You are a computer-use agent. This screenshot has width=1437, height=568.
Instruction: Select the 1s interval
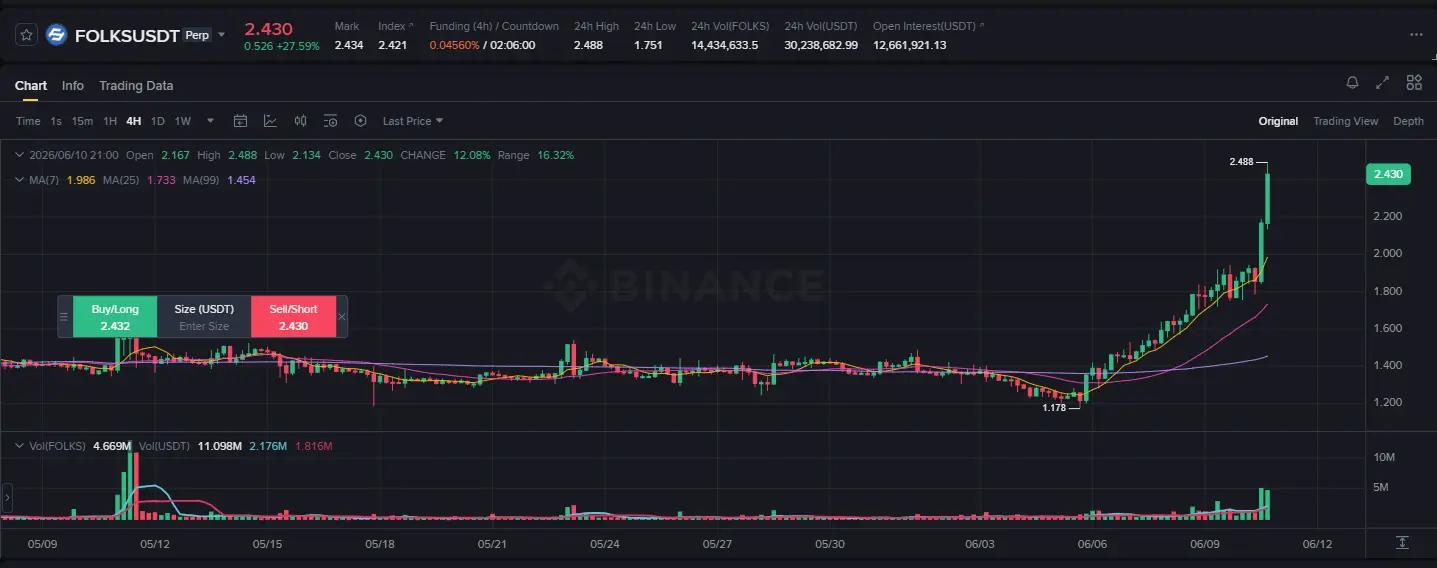click(x=56, y=121)
